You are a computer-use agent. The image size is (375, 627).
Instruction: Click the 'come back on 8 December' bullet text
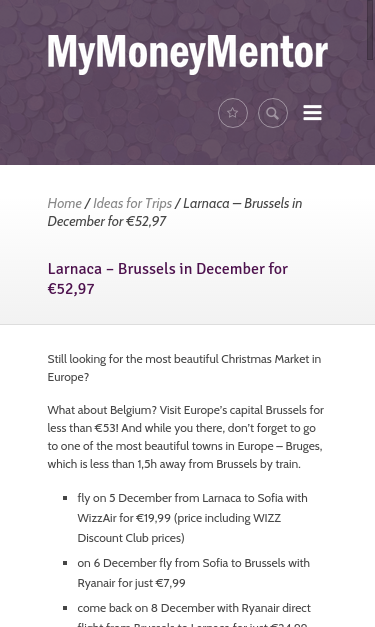(194, 616)
